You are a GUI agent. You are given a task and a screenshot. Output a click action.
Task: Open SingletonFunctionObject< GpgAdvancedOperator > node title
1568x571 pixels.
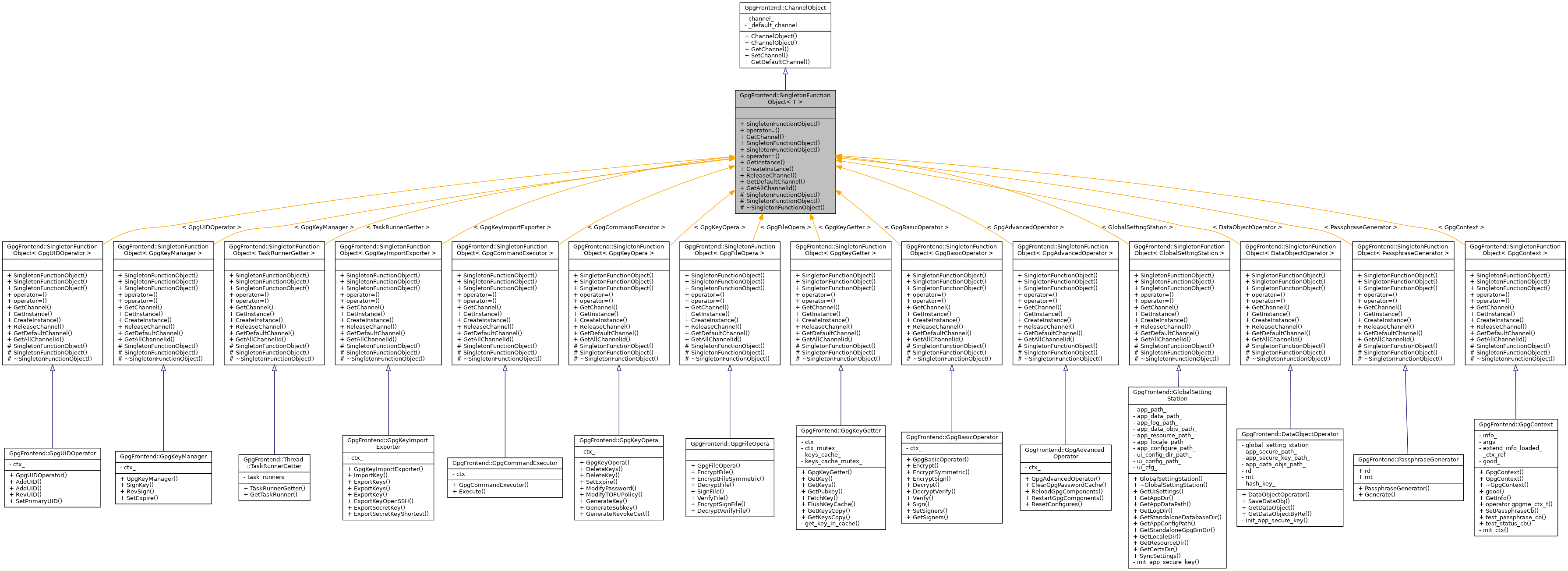pos(1065,250)
